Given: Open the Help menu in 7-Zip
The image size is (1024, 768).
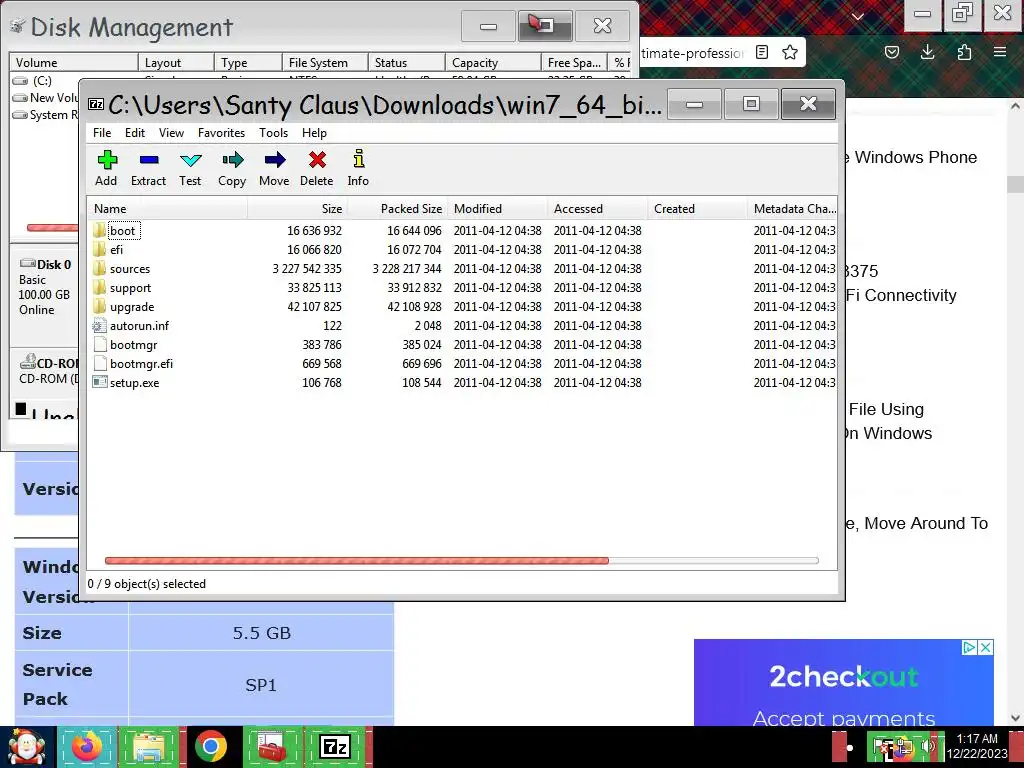Looking at the screenshot, I should (x=314, y=133).
